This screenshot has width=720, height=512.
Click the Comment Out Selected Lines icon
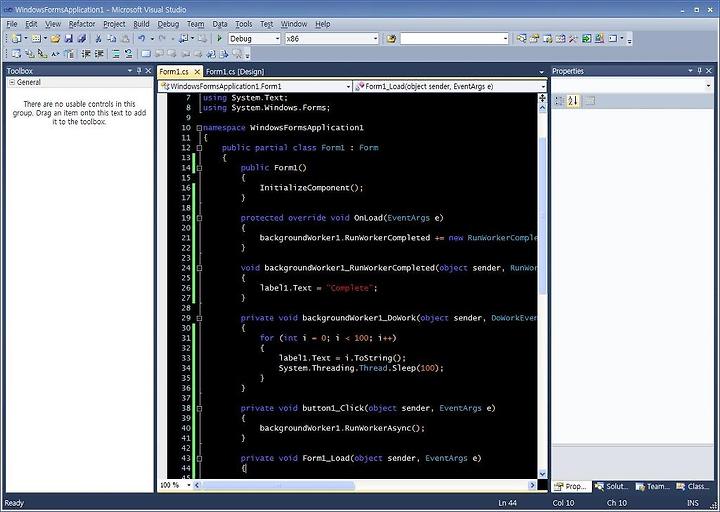click(x=116, y=54)
